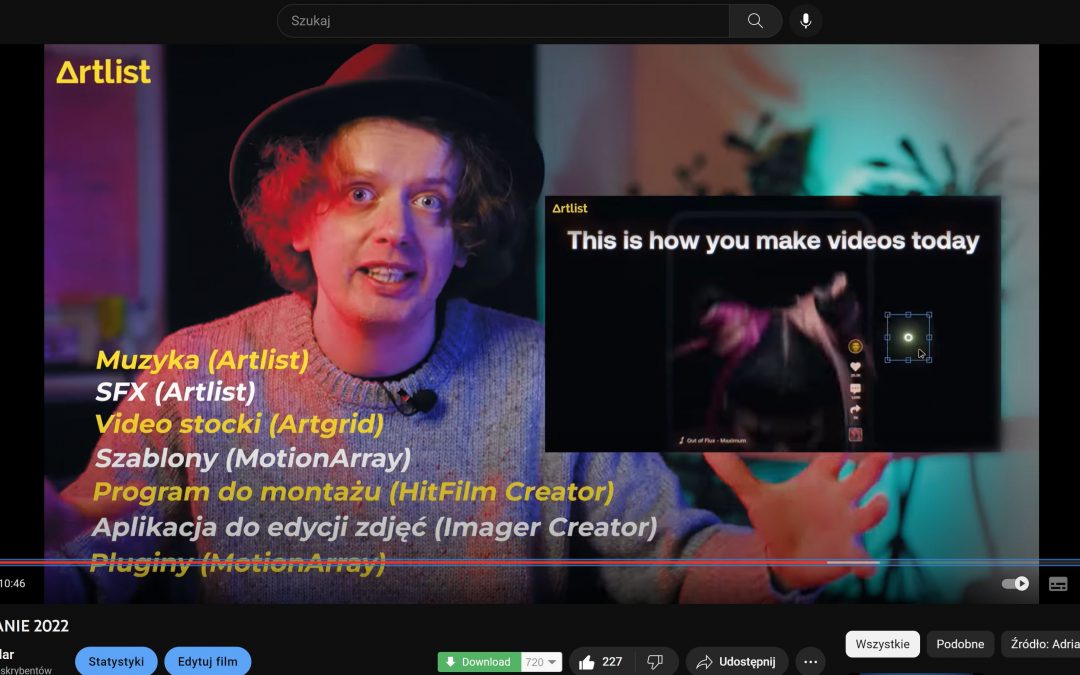The width and height of the screenshot is (1080, 675).
Task: Share the video using Udostępnij
Action: click(736, 662)
